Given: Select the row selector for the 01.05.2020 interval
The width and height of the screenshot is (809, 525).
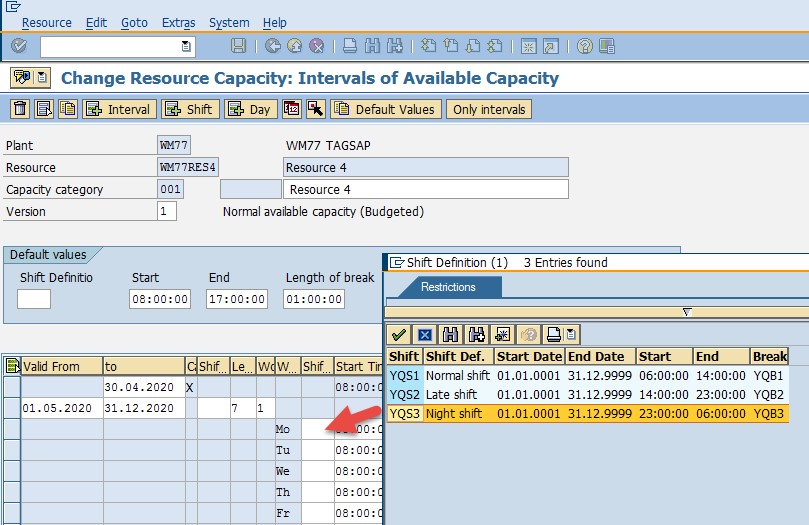Looking at the screenshot, I should [x=12, y=408].
